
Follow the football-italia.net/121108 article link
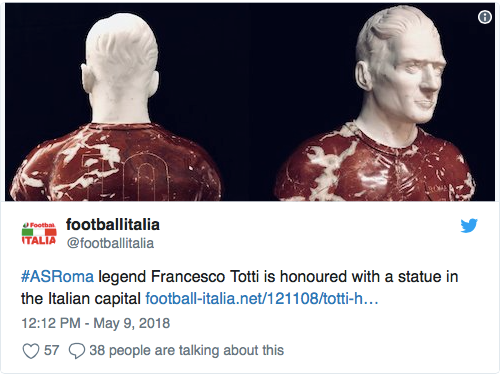click(x=262, y=298)
